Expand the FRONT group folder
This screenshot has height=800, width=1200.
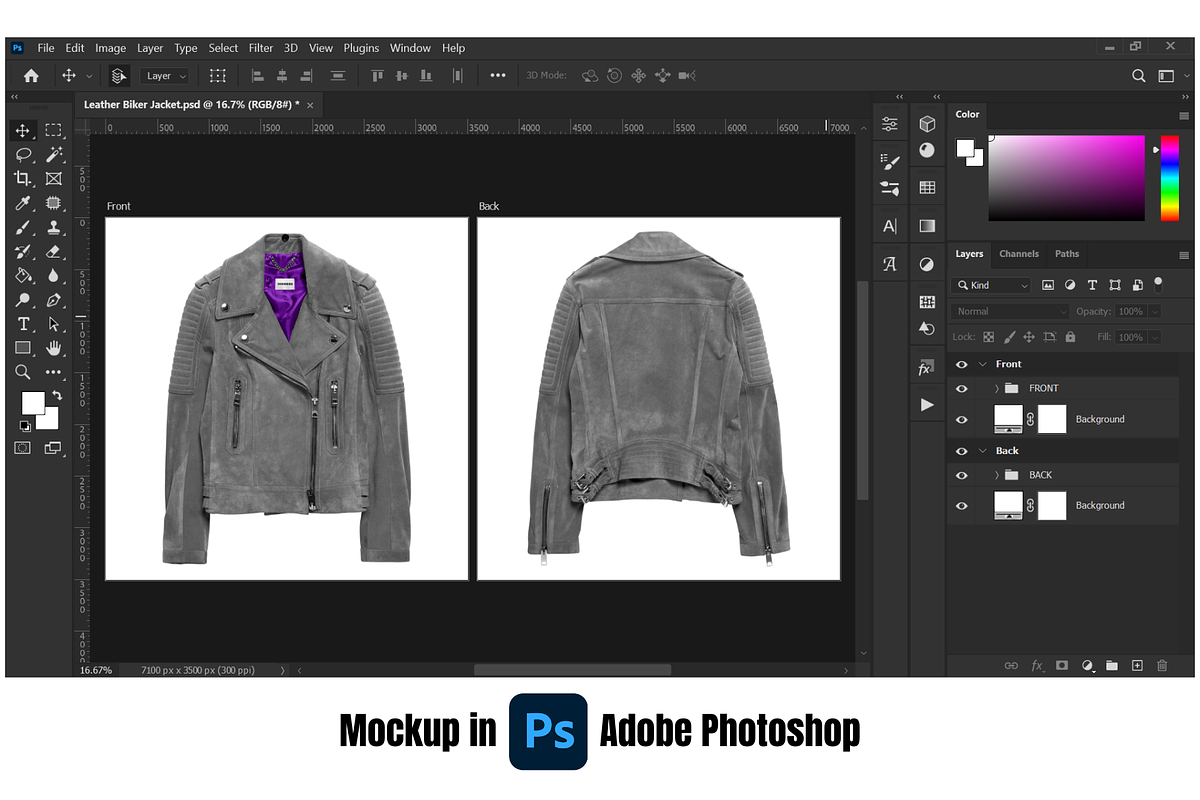tap(997, 388)
